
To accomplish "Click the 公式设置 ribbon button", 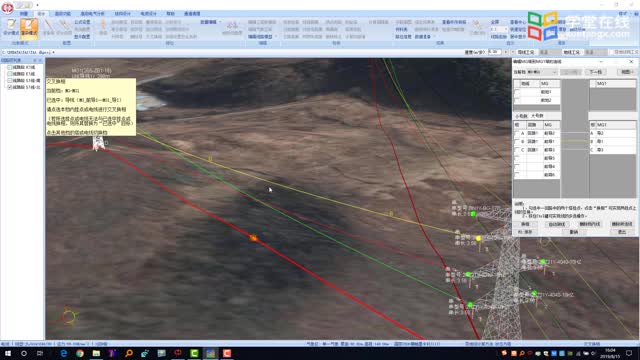I will (82, 22).
